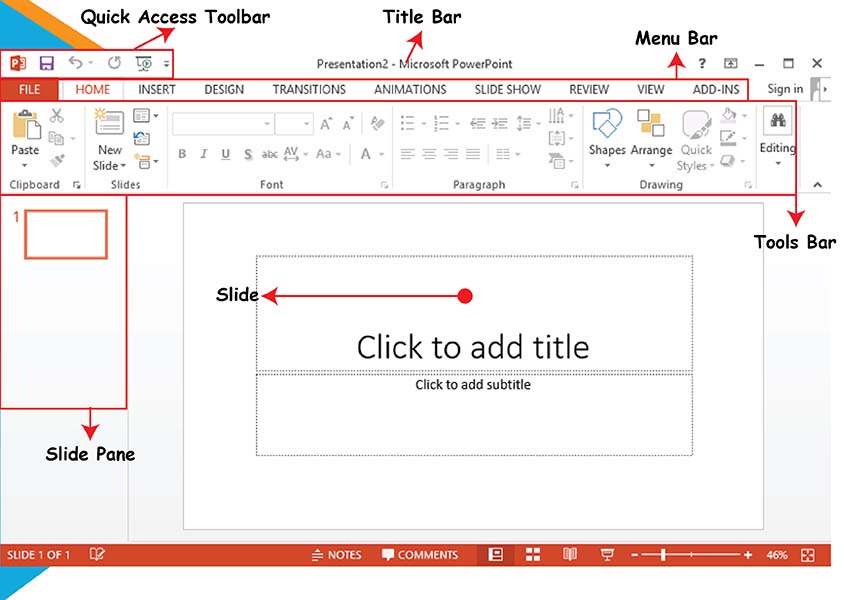Click Clear All Formatting icon
The image size is (844, 600).
click(x=378, y=124)
